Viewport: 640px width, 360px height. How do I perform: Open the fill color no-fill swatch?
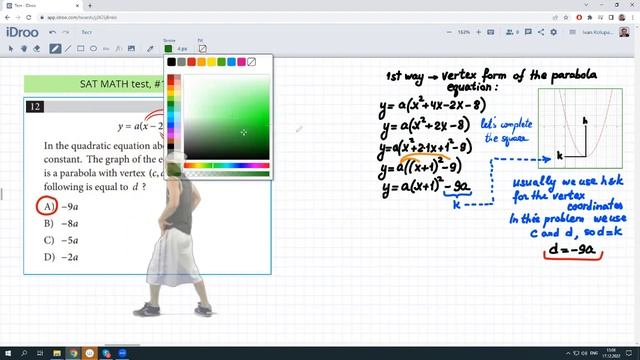(x=202, y=49)
